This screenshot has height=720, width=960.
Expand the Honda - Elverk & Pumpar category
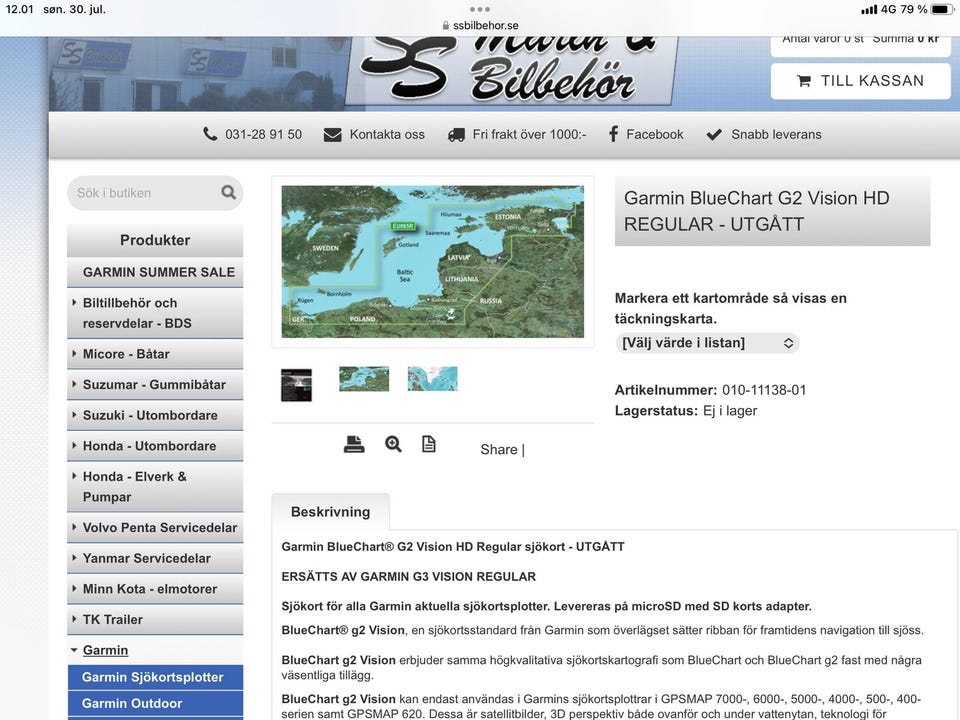(x=155, y=487)
